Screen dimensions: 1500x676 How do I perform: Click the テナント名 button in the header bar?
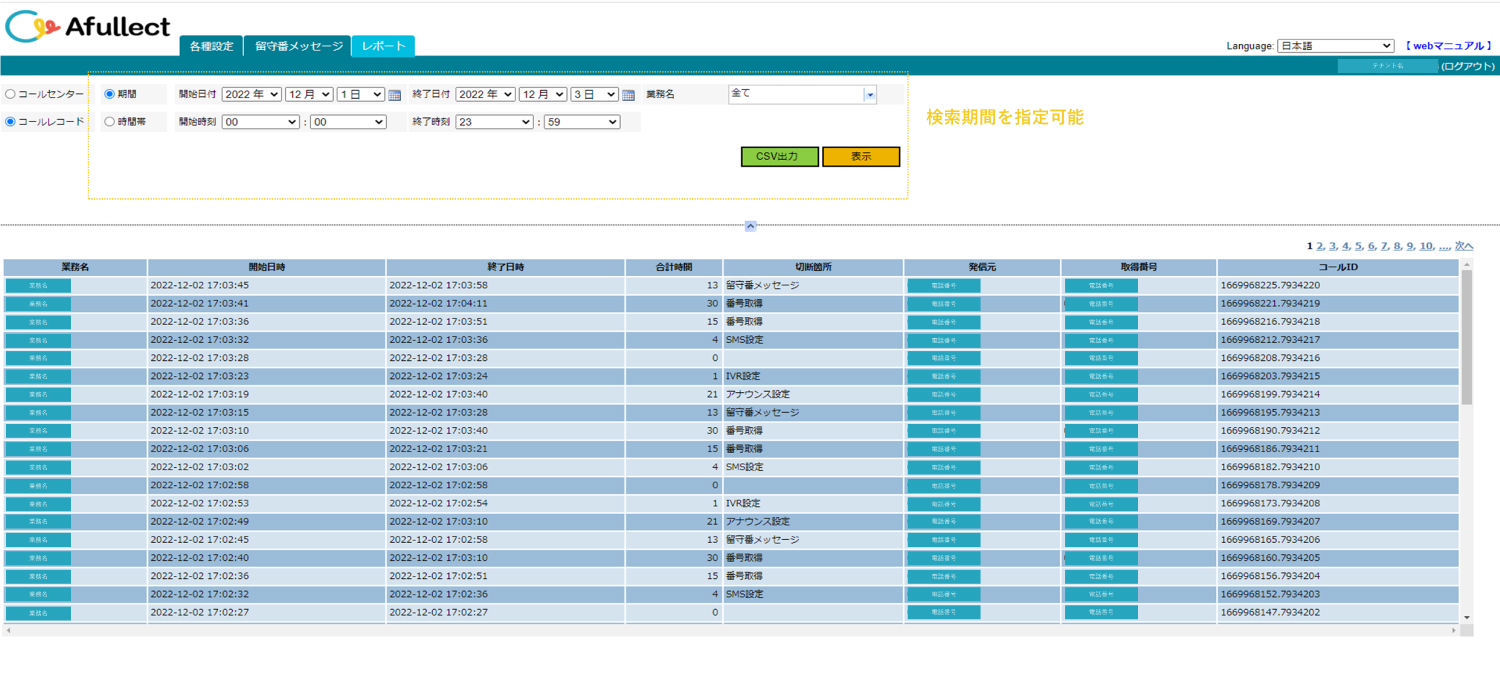click(1388, 66)
